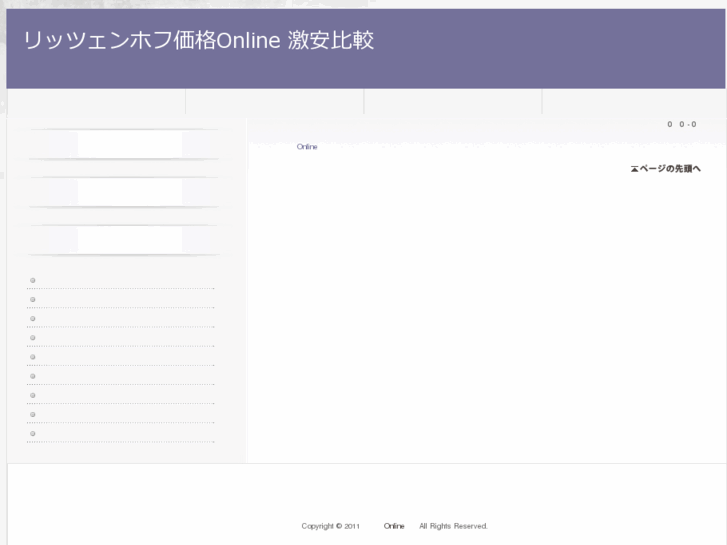The height and width of the screenshot is (545, 727).
Task: Click the fifth bullet icon in sidebar list
Action: click(x=33, y=357)
